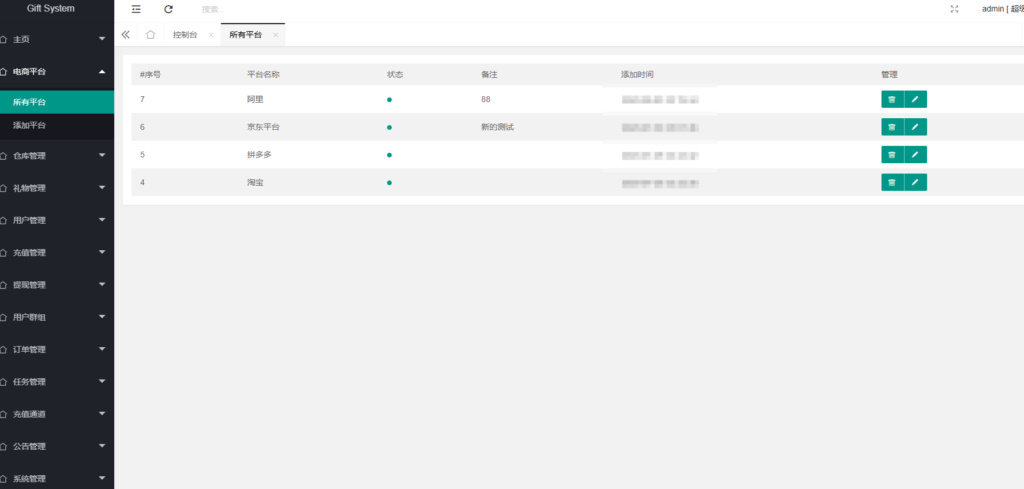Toggle the status dot for 淘宝
The height and width of the screenshot is (489, 1024).
(389, 183)
